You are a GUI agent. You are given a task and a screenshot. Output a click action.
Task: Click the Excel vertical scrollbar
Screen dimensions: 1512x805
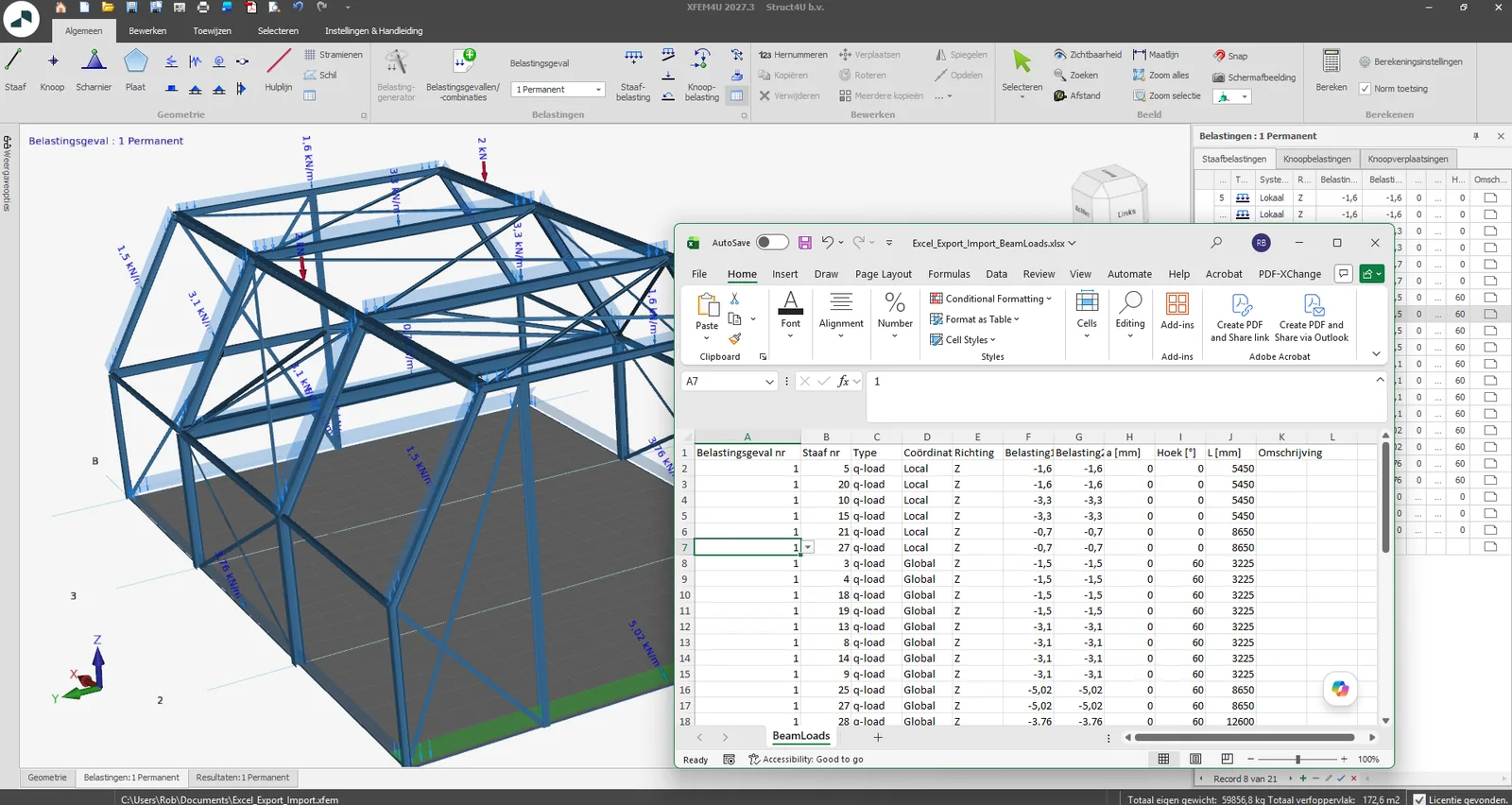[x=1385, y=497]
